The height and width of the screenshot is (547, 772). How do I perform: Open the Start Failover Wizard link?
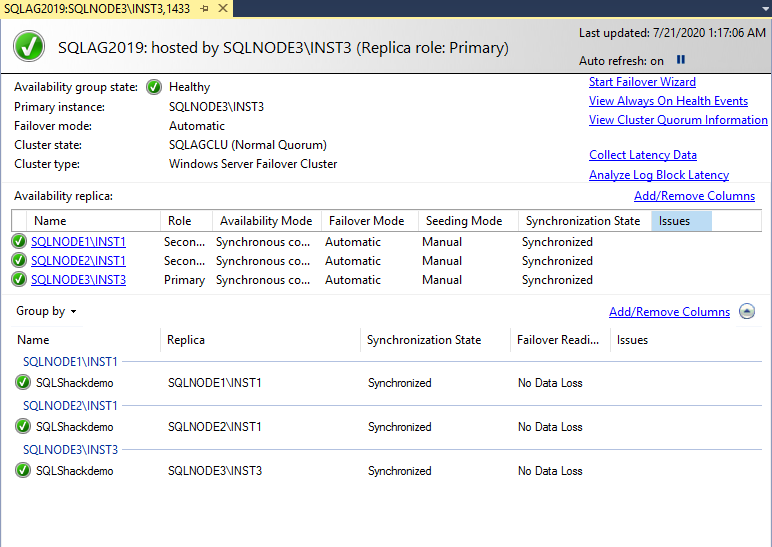tap(642, 82)
